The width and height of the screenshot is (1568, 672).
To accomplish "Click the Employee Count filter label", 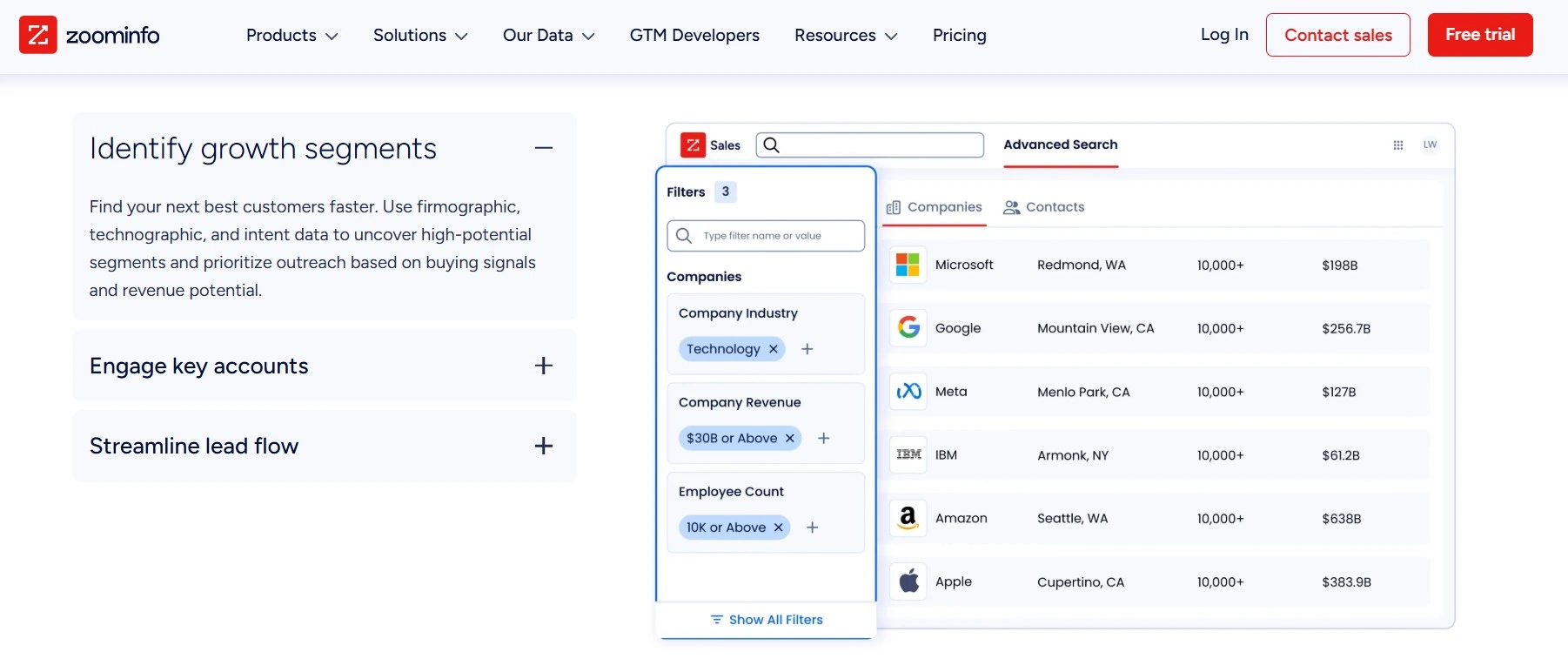I will 731,492.
